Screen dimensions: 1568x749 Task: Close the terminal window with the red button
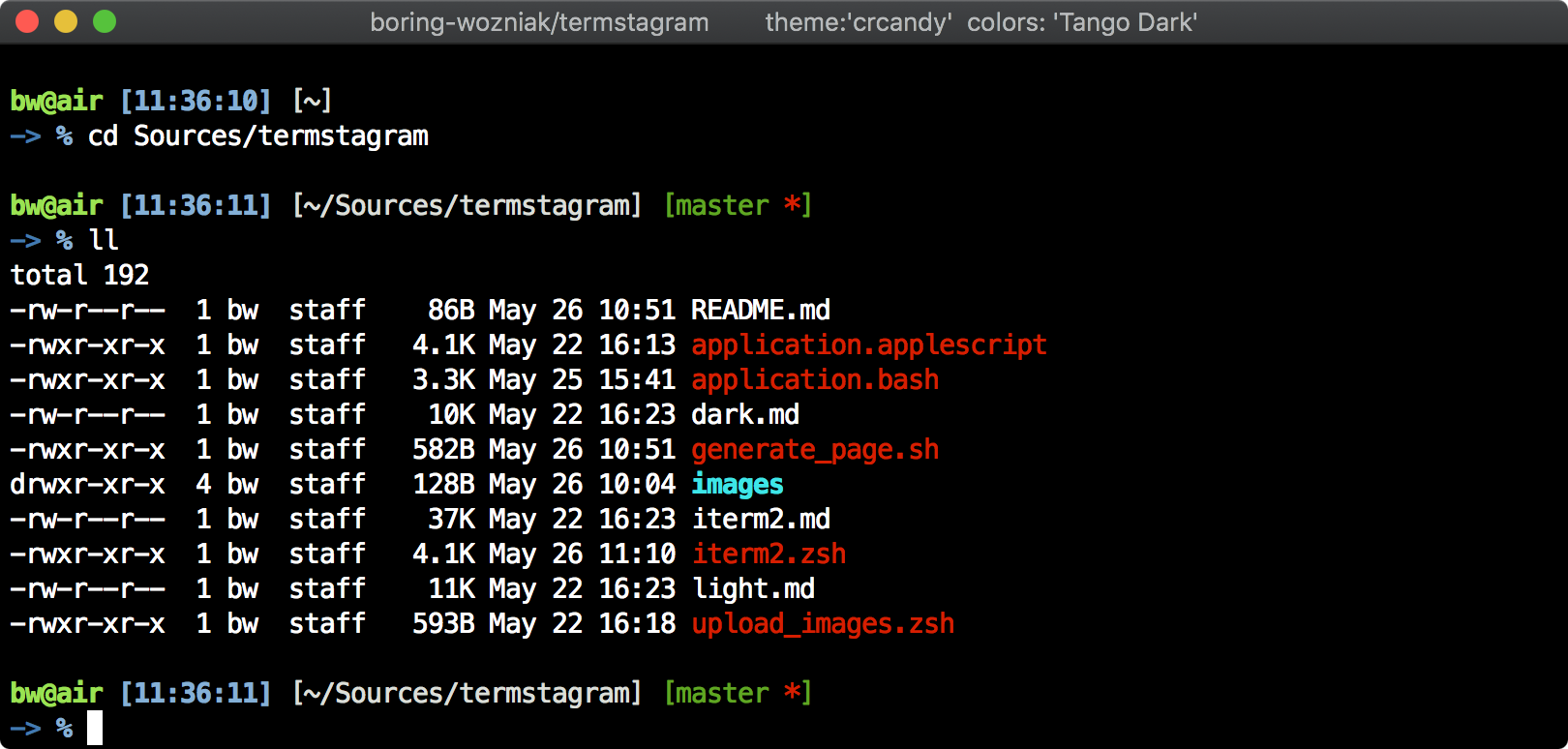(x=27, y=21)
